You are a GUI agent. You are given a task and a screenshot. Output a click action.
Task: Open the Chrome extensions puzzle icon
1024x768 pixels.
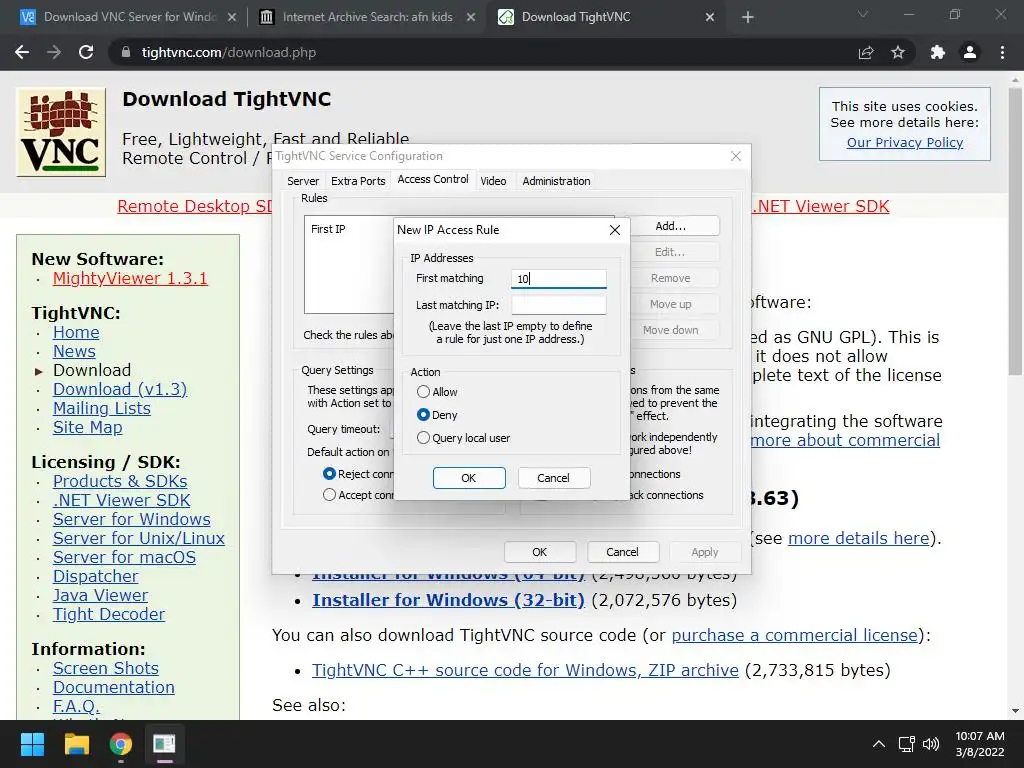click(x=937, y=52)
